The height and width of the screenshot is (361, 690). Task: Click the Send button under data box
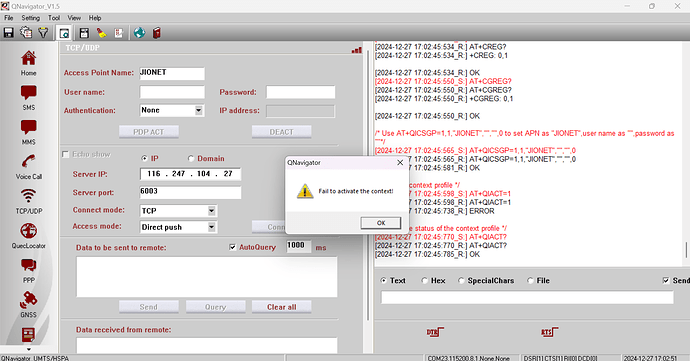click(149, 307)
